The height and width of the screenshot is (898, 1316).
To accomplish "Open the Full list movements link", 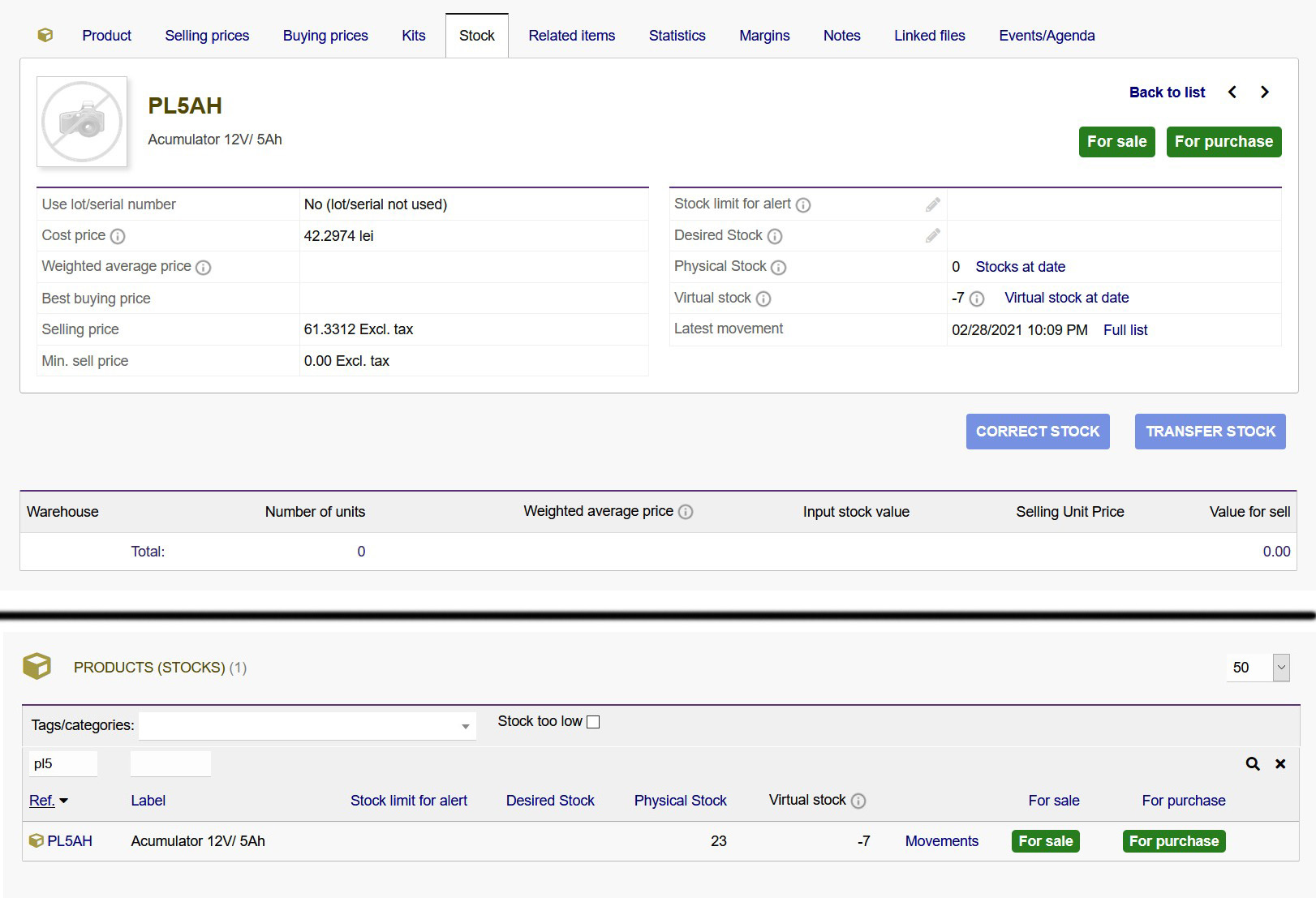I will (x=1125, y=330).
